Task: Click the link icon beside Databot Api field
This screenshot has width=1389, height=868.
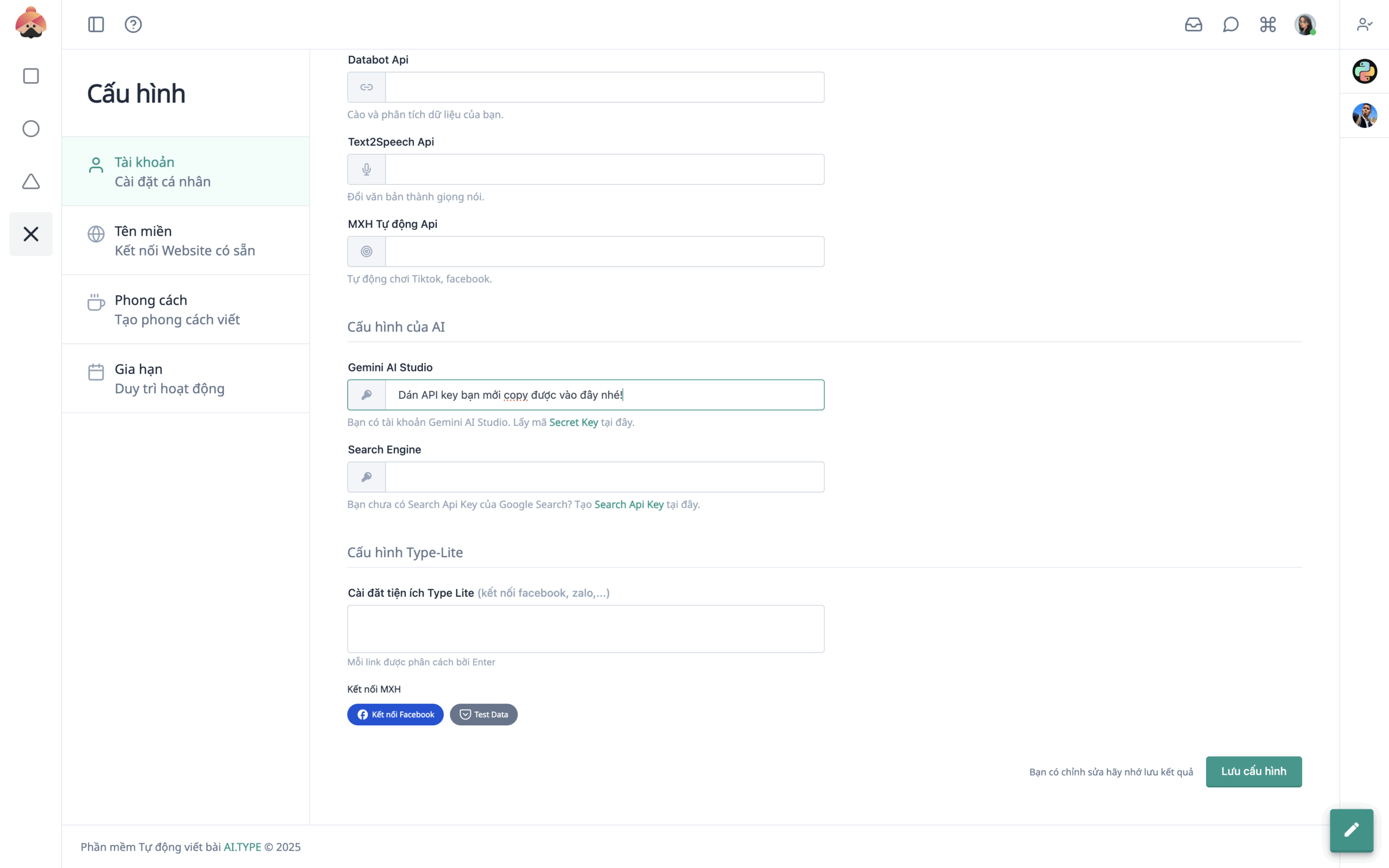Action: coord(366,87)
